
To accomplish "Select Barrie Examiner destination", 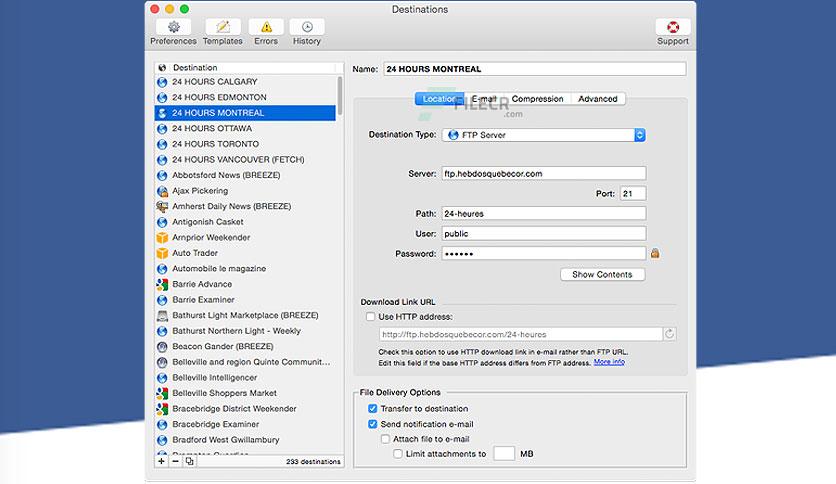I will (245, 300).
